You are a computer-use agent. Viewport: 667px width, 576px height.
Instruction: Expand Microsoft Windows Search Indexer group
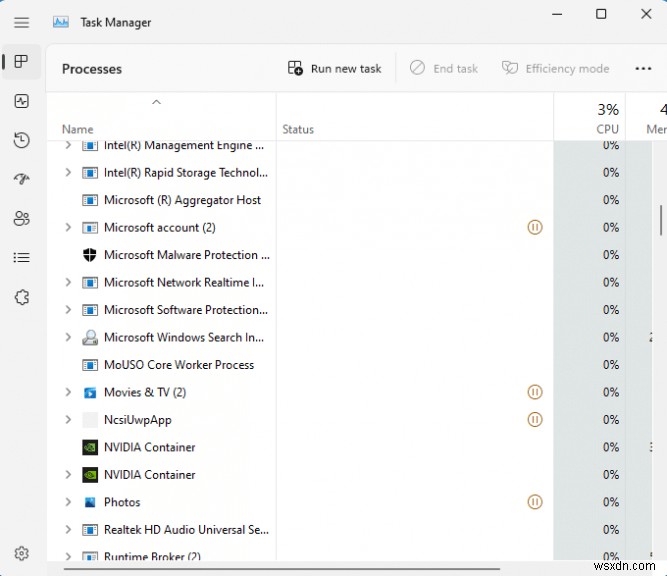68,337
